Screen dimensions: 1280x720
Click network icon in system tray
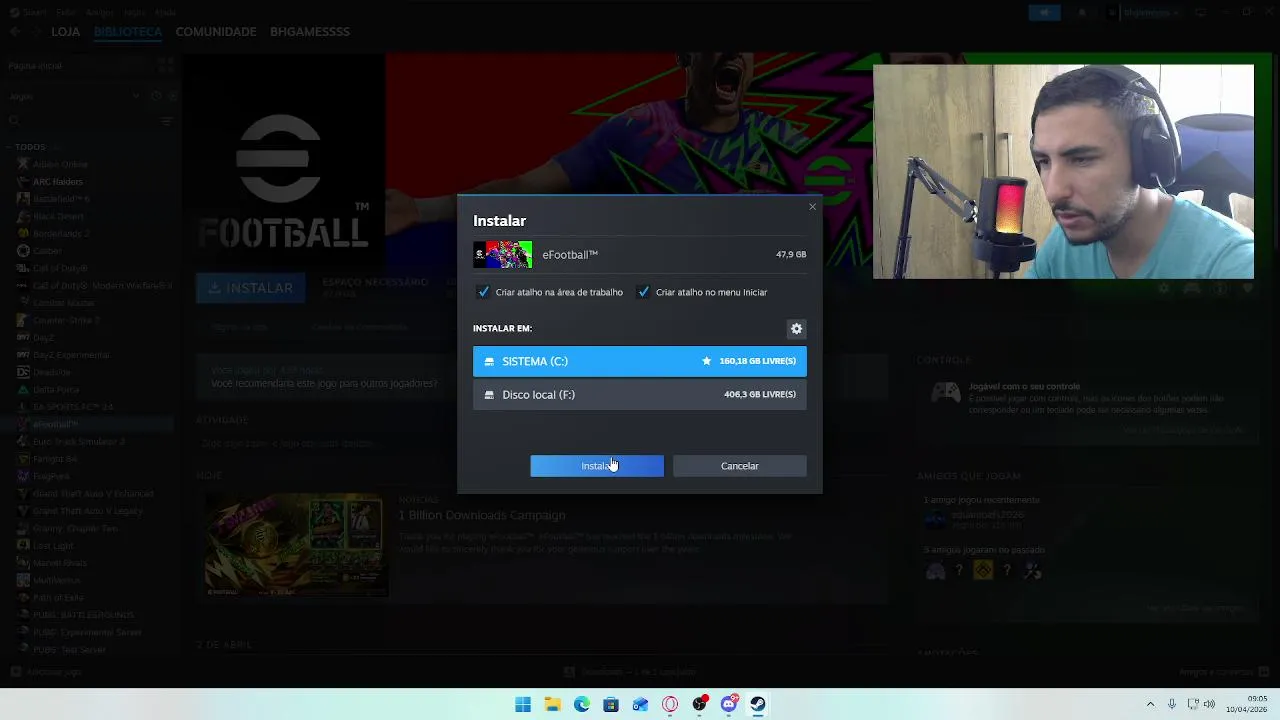(1193, 705)
